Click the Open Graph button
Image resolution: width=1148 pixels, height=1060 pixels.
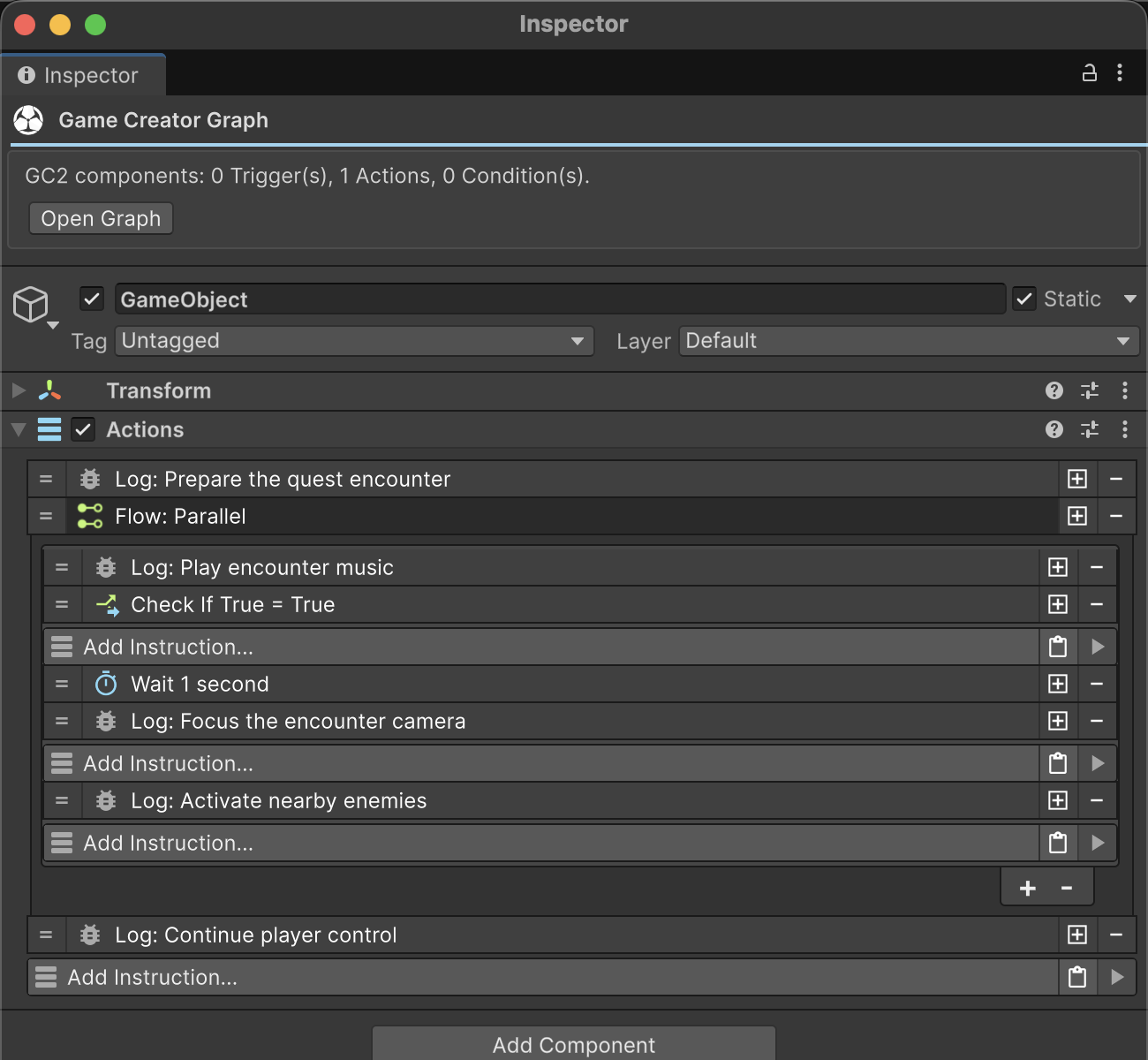click(101, 218)
